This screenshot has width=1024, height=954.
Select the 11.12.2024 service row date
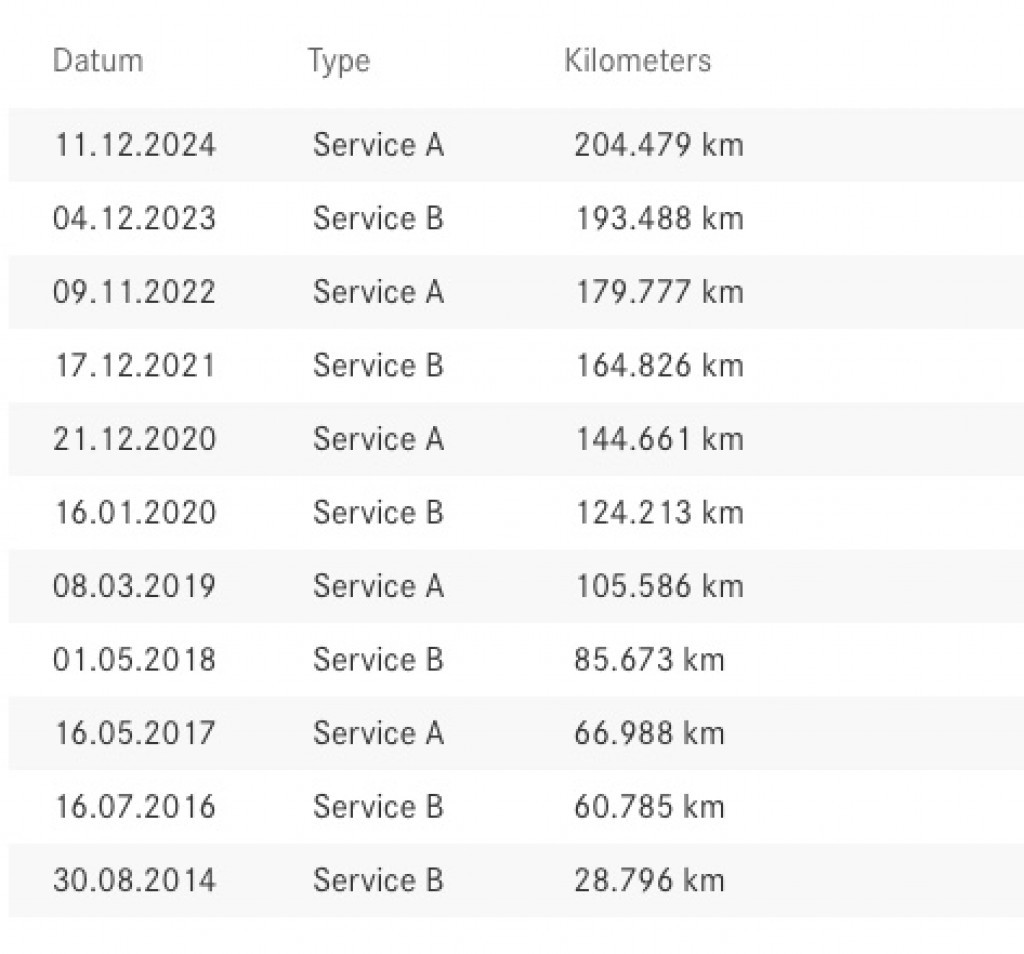(x=134, y=145)
